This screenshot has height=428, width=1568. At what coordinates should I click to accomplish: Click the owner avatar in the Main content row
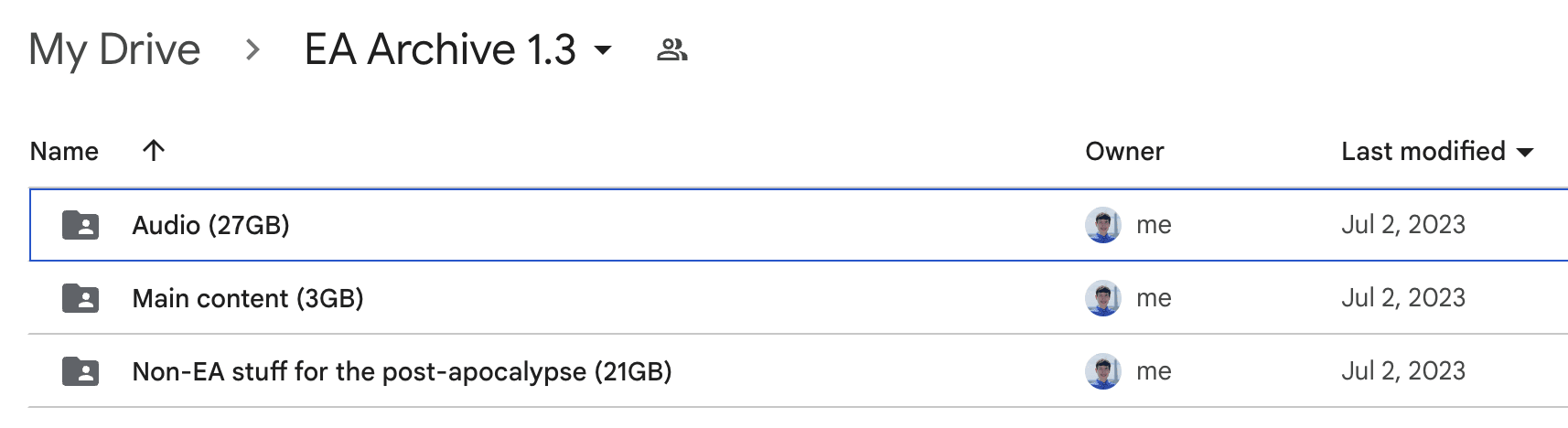pyautogui.click(x=1102, y=298)
